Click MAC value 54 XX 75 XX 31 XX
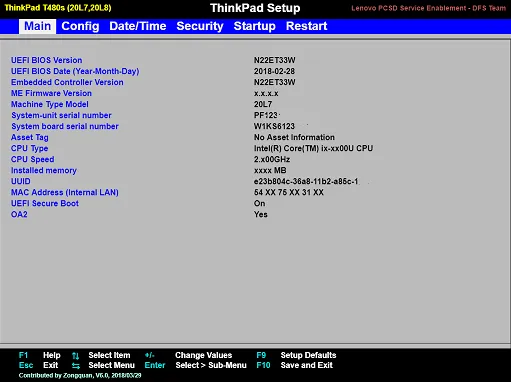Screen dimensions: 511x382 click(x=289, y=192)
